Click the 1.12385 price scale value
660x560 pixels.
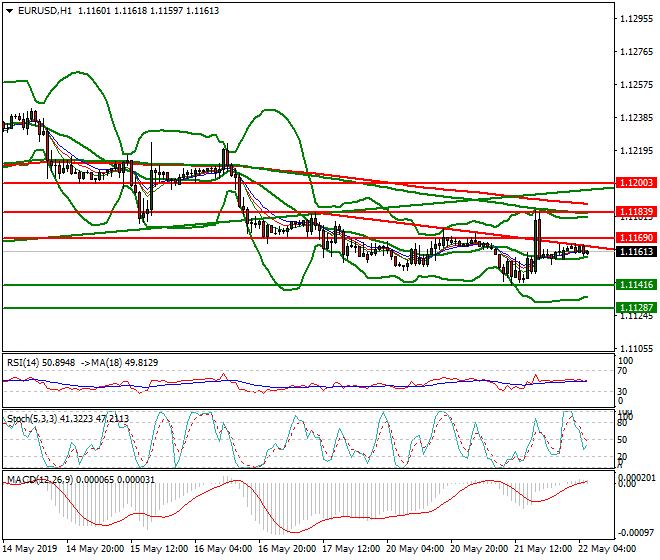[x=637, y=117]
